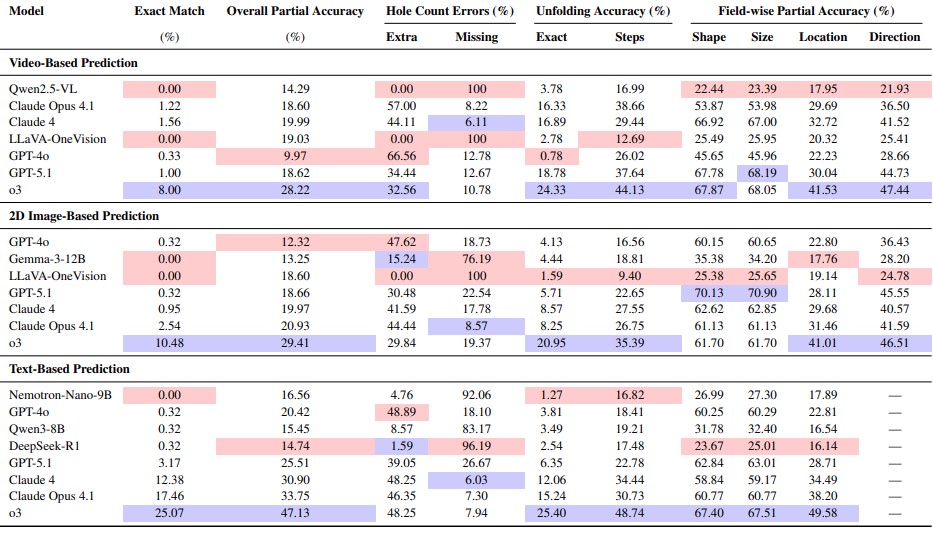
Task: Click the Missing sub-column header
Action: [476, 37]
